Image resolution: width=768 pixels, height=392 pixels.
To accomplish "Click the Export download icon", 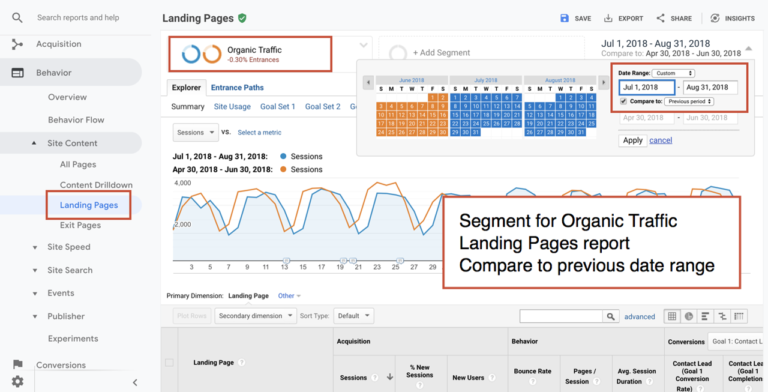I will 608,18.
